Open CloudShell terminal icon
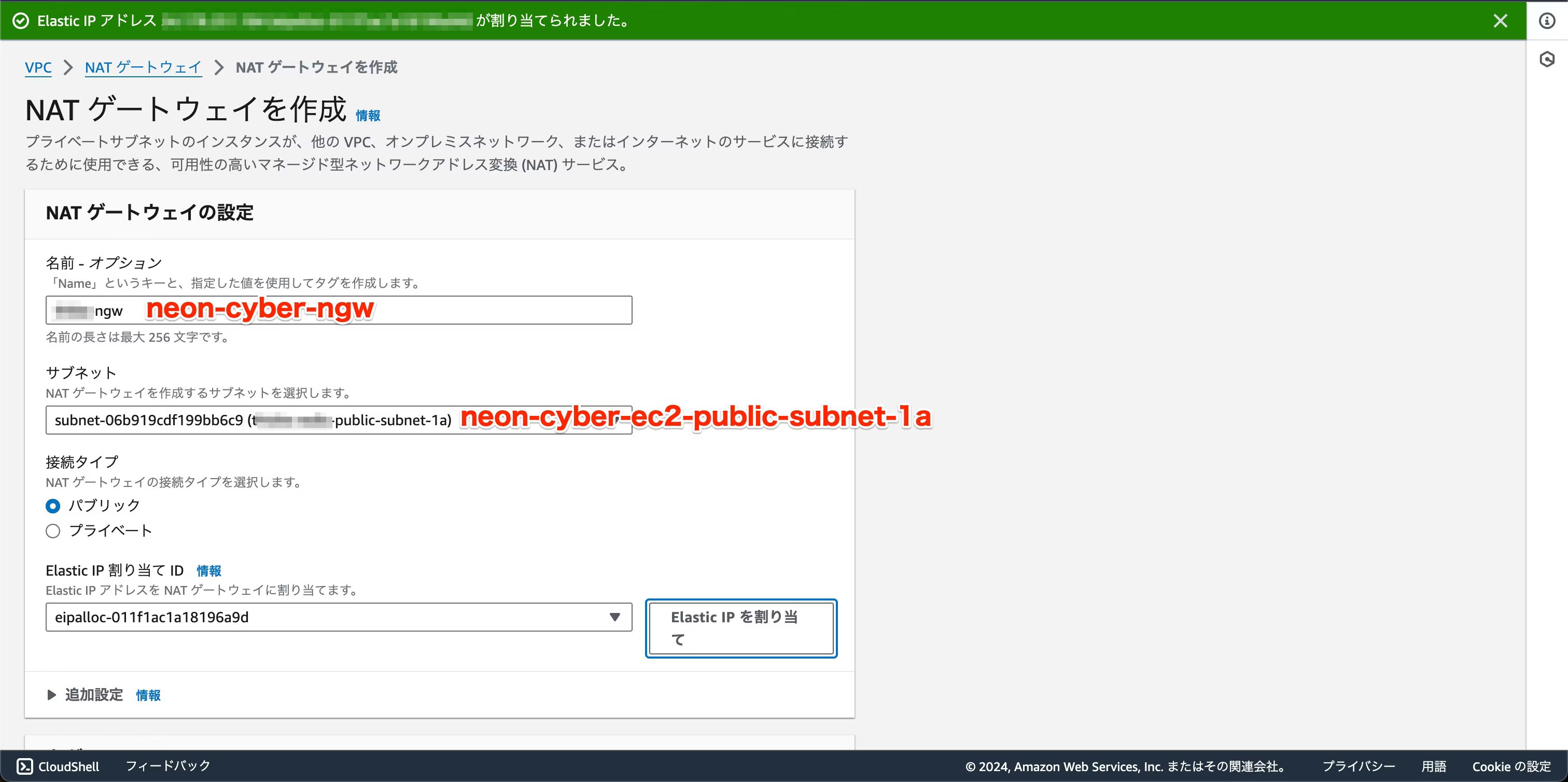Image resolution: width=1568 pixels, height=782 pixels. click(x=24, y=766)
